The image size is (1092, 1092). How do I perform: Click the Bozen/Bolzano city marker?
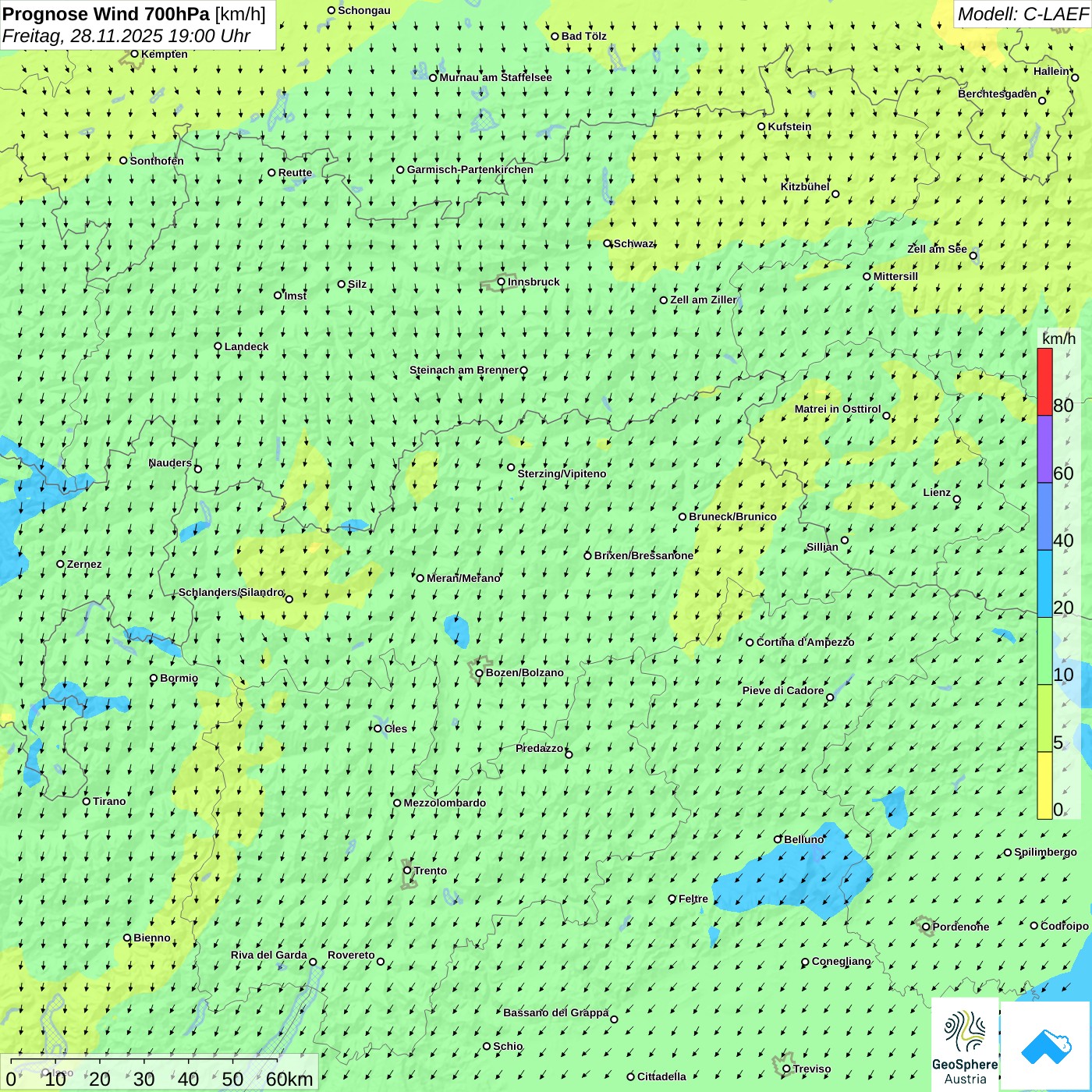[479, 672]
